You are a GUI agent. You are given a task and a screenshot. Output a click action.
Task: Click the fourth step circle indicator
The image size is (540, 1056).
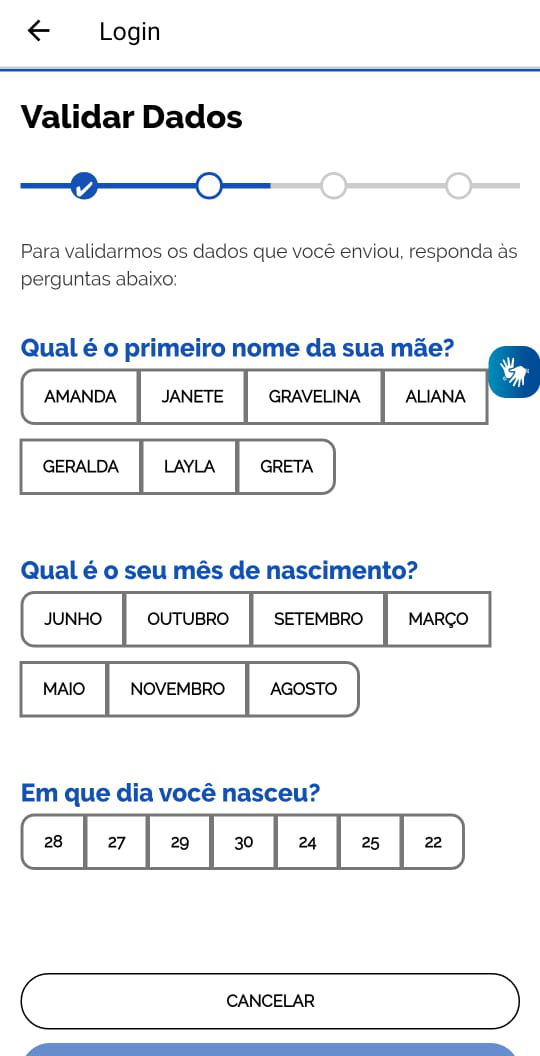coord(459,186)
